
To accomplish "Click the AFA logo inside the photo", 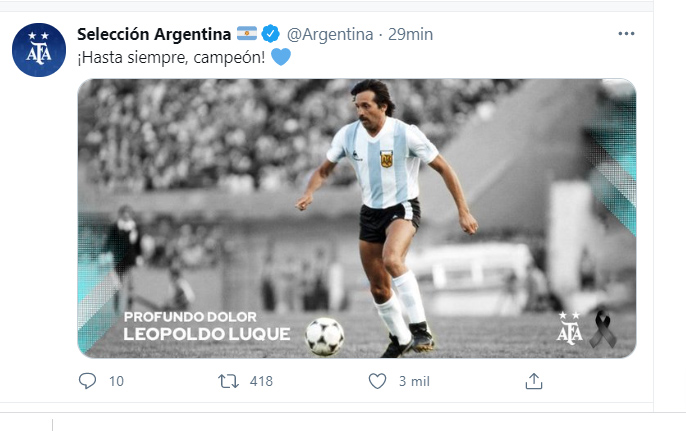I will (x=569, y=326).
